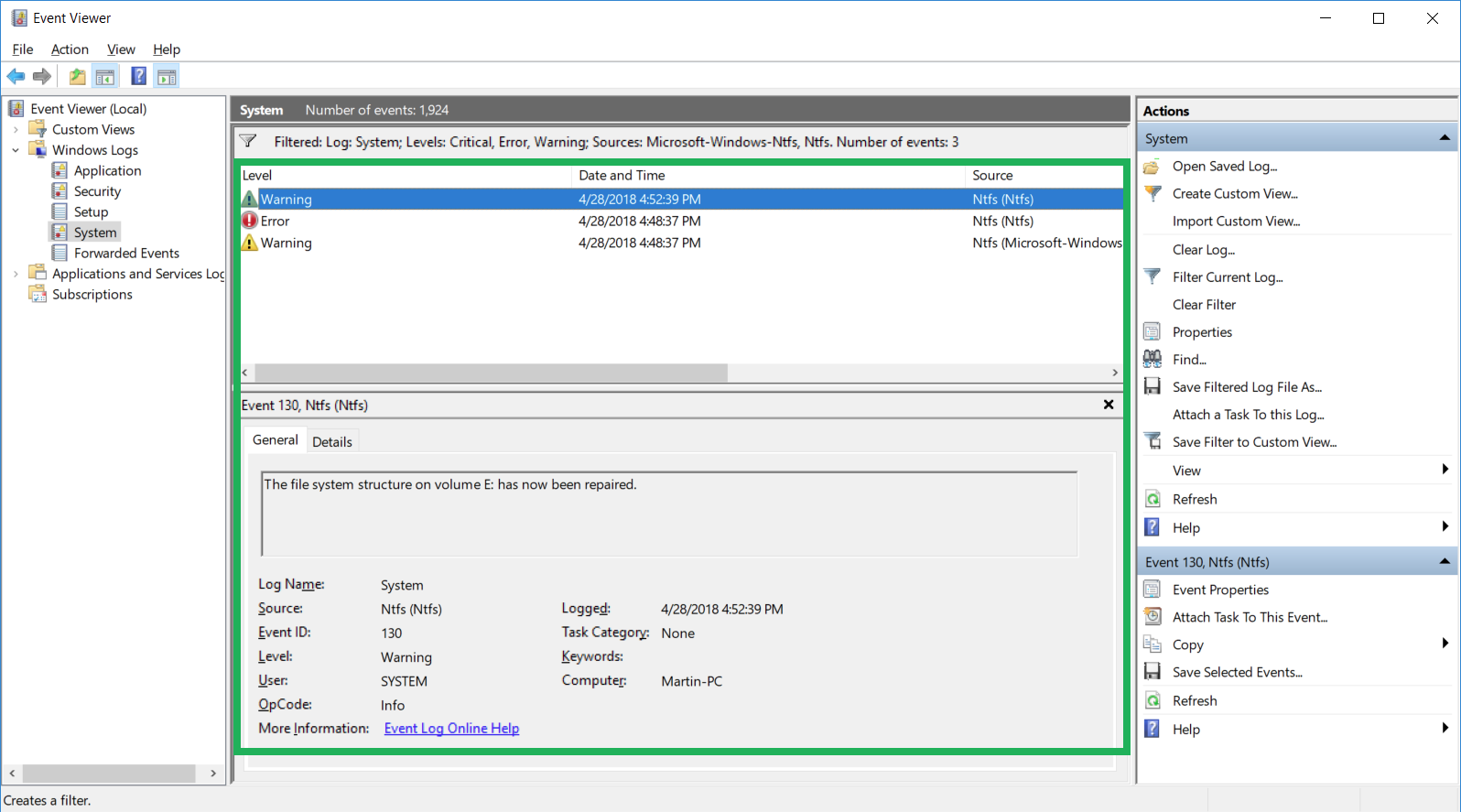Select the Application log
Screen dimensions: 1461x812
coord(107,171)
